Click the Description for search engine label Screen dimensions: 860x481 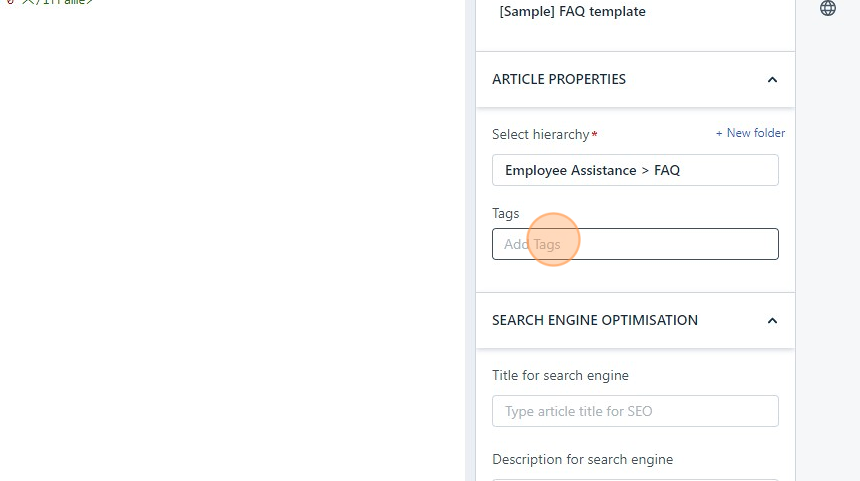pyautogui.click(x=582, y=459)
